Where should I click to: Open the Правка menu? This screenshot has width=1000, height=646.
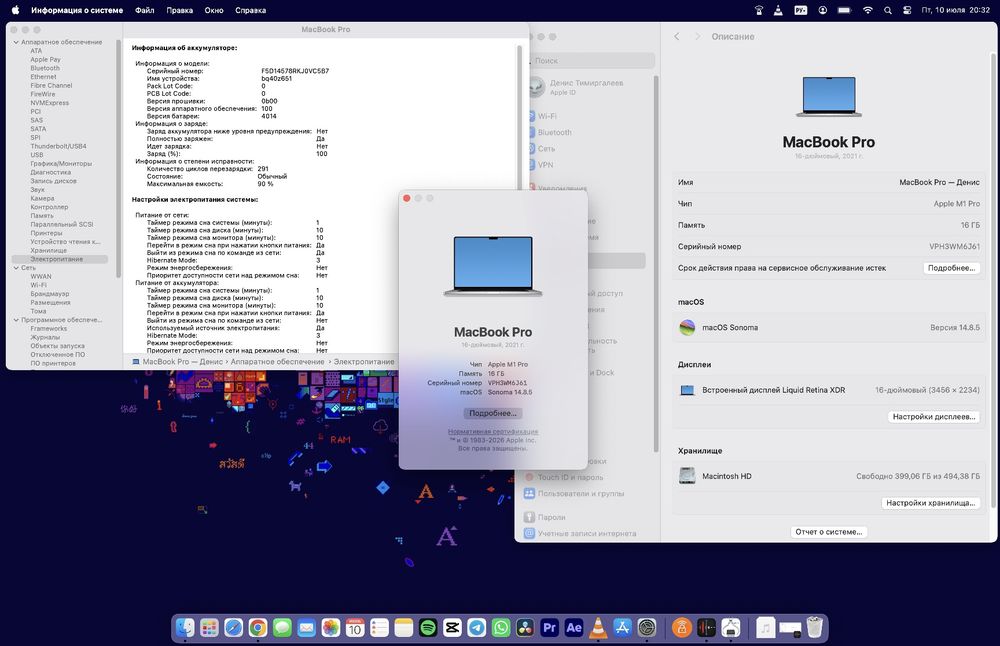click(180, 10)
